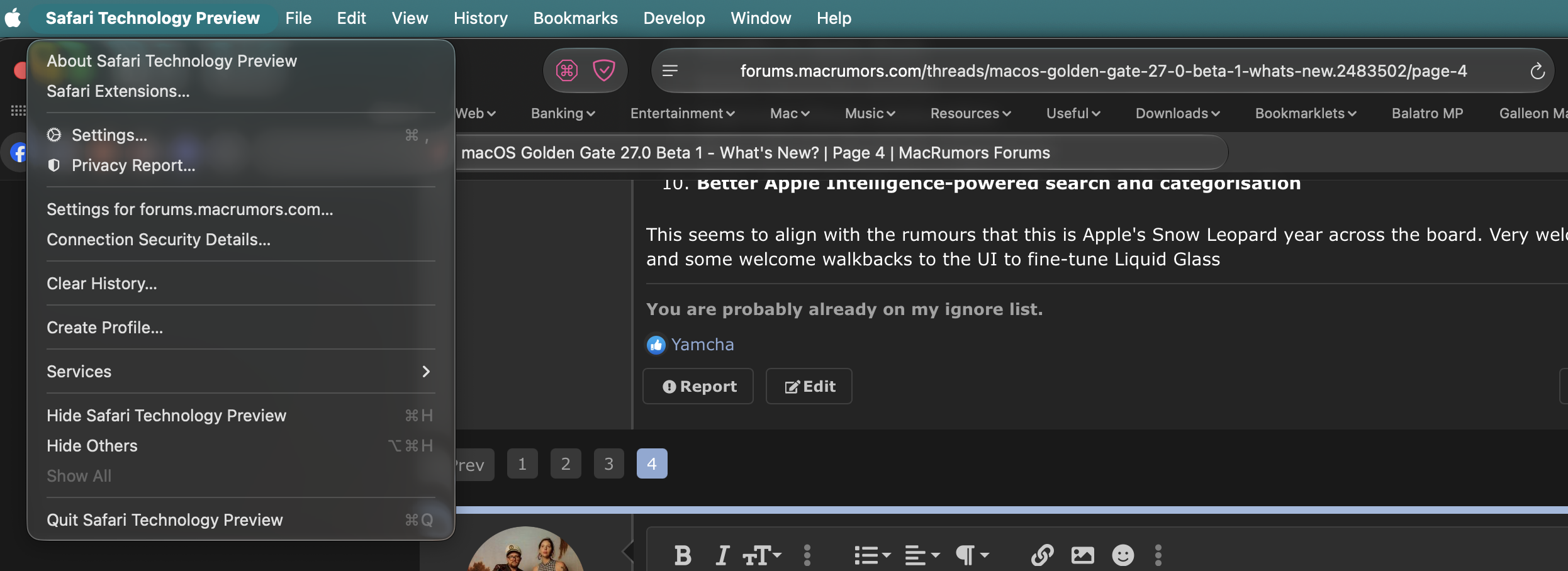Open the Apple menu
This screenshot has height=571, width=1568.
[13, 18]
